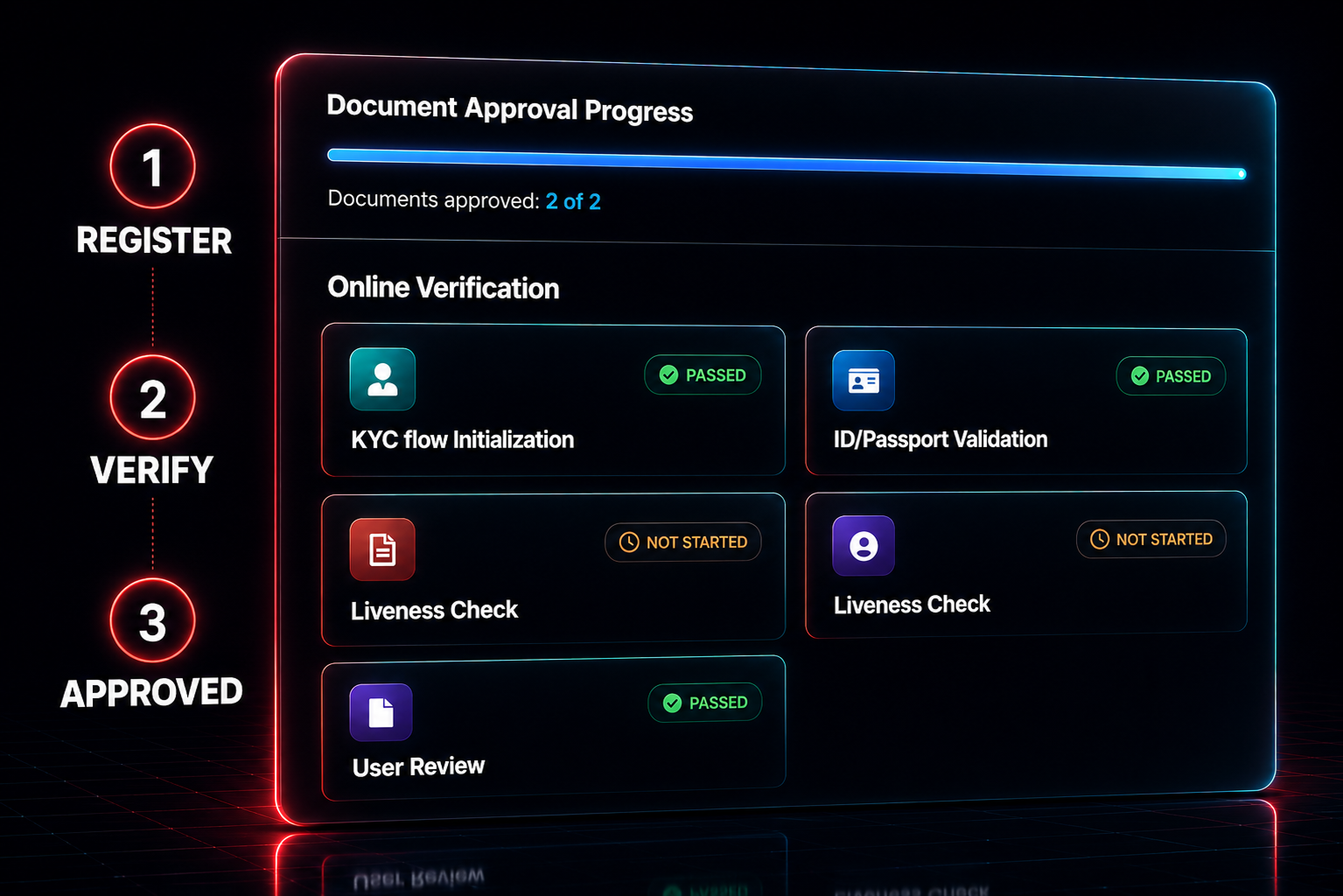Click the green checkmark in User Review's badge
The image size is (1343, 896).
672,703
